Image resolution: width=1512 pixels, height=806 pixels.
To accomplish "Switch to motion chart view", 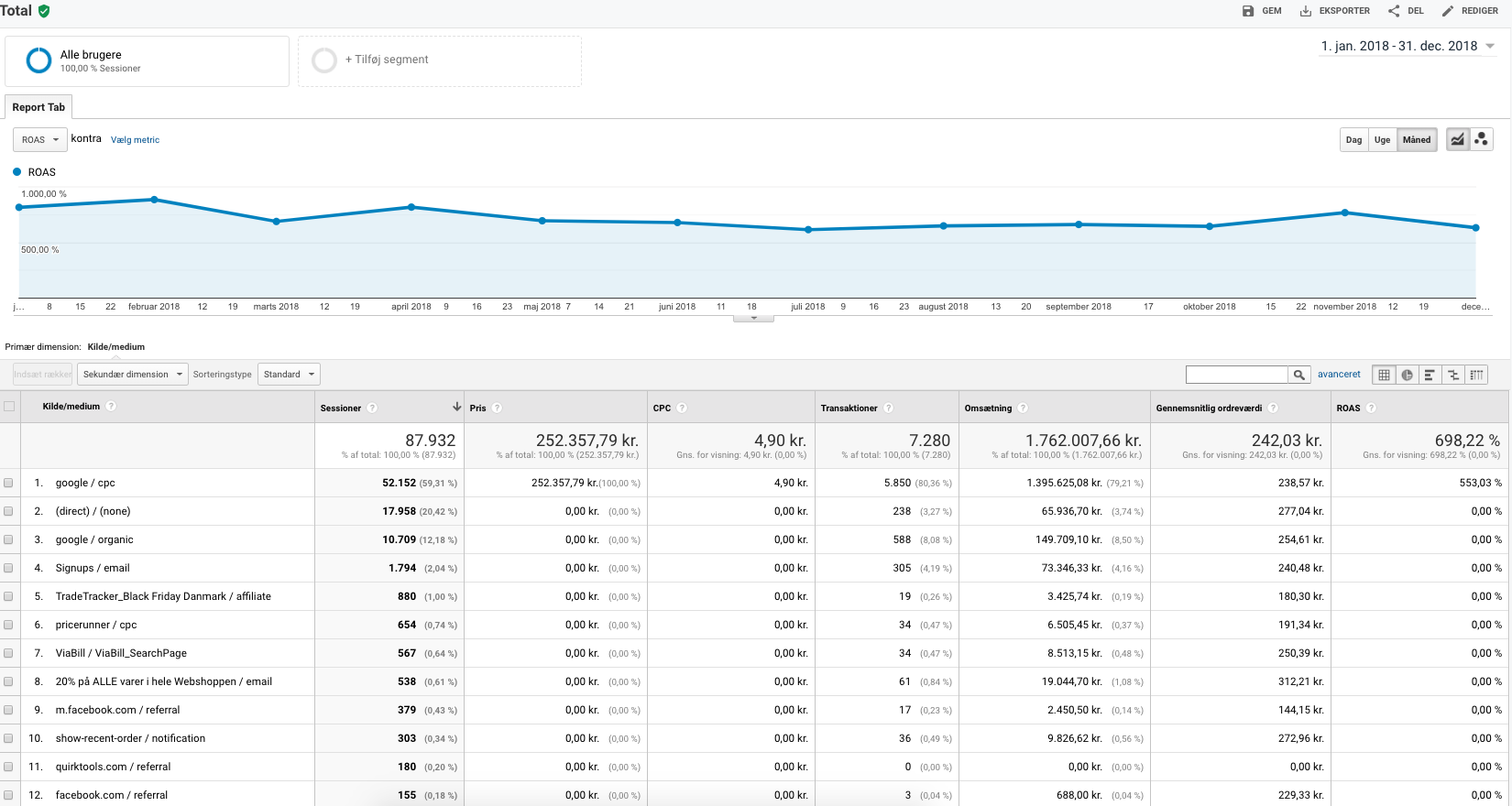I will [1481, 139].
